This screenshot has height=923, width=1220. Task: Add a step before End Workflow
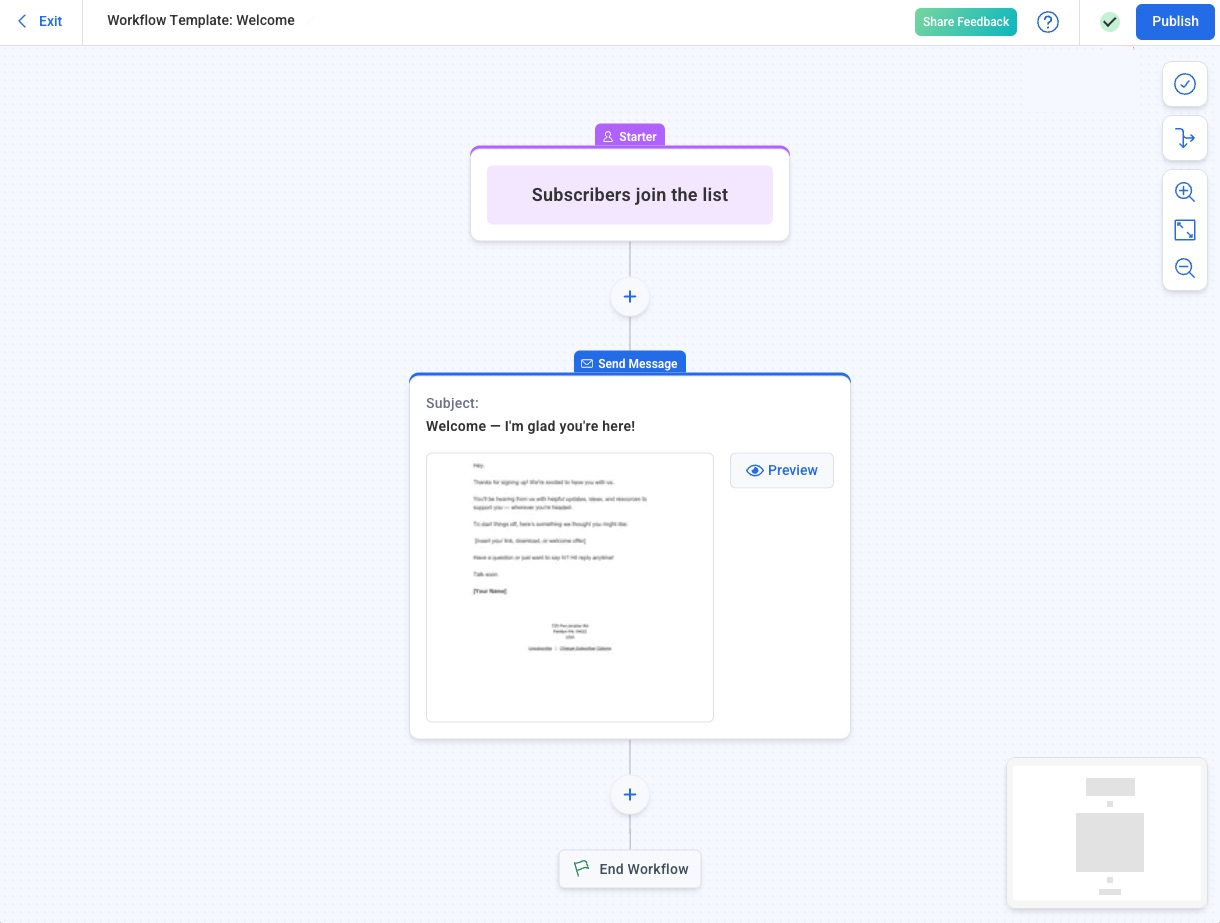pos(630,794)
